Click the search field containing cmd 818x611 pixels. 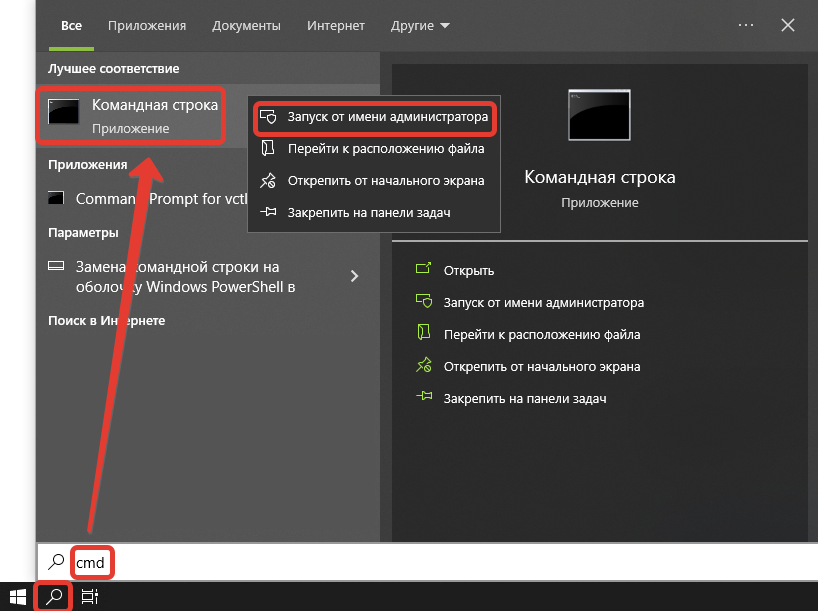point(427,562)
